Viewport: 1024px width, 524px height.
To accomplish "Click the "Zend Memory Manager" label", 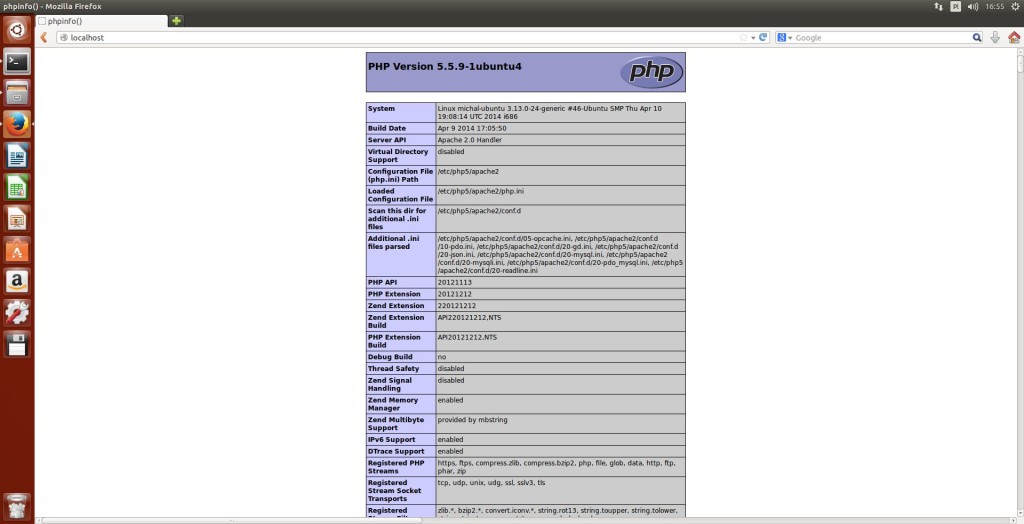I will pos(392,404).
